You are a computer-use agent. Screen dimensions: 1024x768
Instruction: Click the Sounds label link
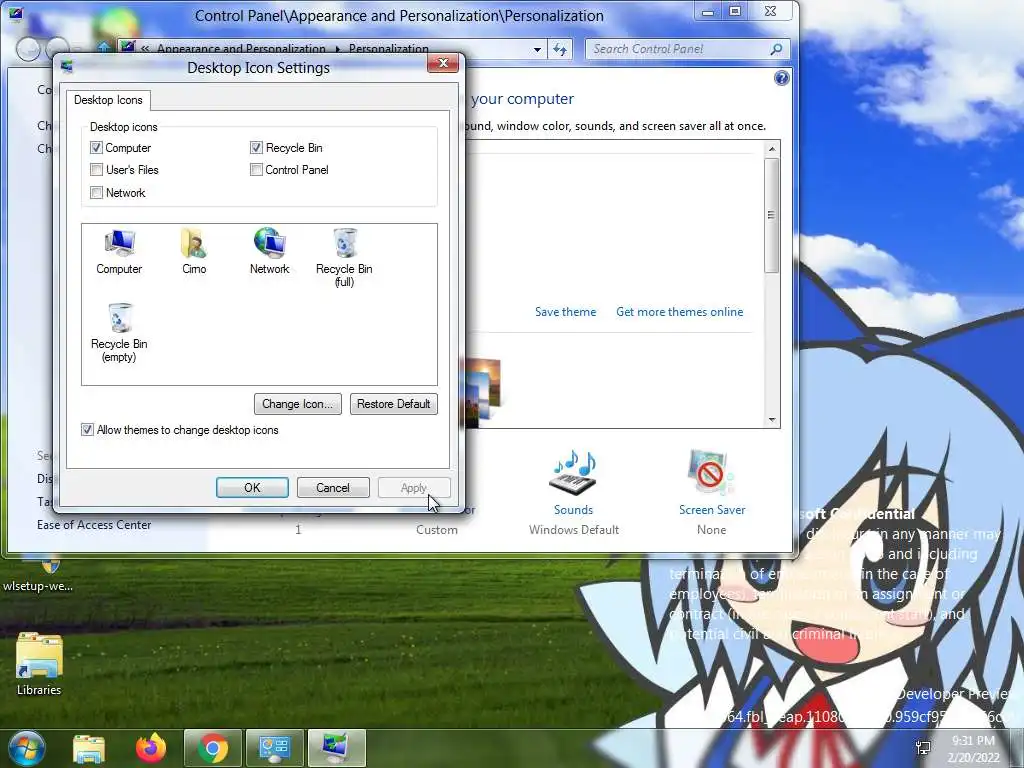pyautogui.click(x=573, y=510)
